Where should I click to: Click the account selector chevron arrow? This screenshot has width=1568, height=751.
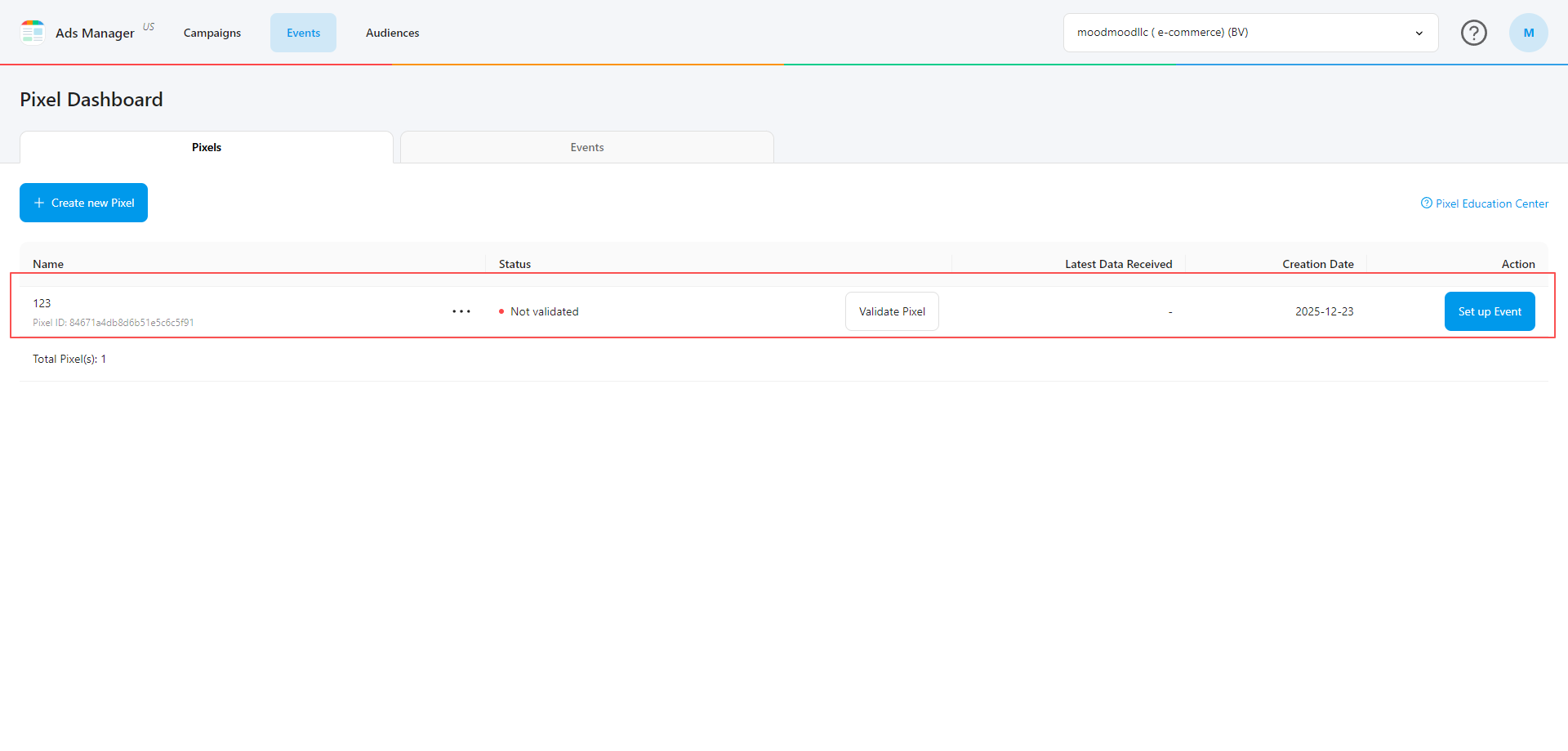[x=1419, y=34]
